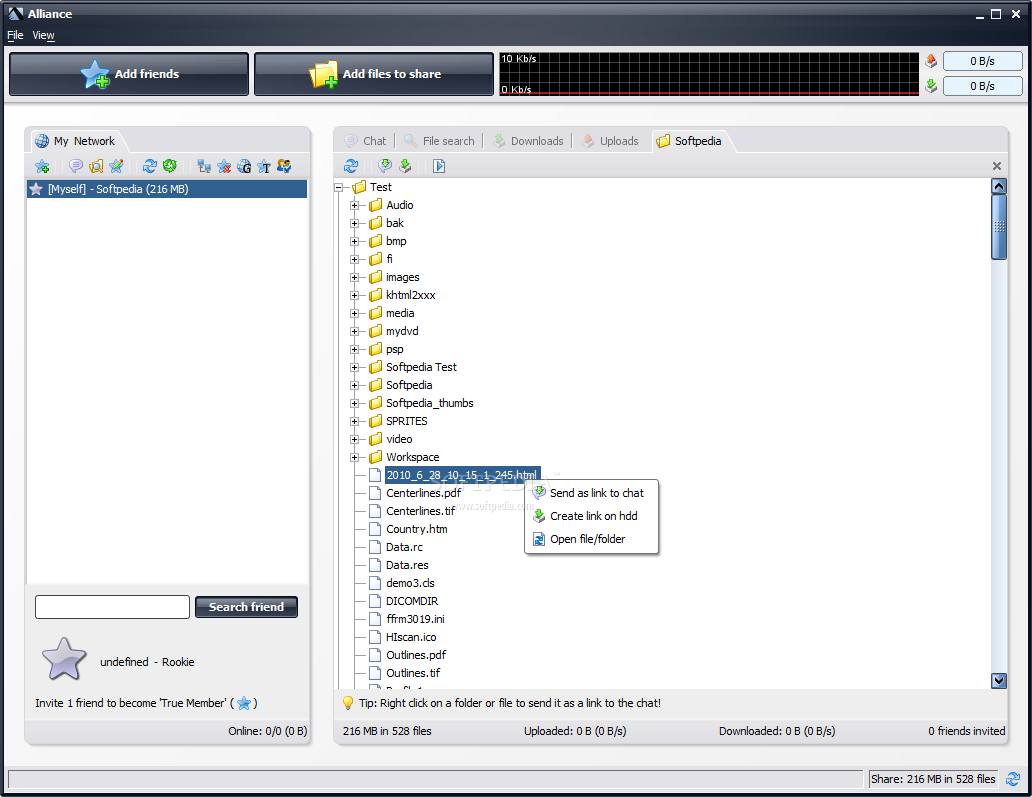Click the file tree scrollbar thumb

point(998,227)
